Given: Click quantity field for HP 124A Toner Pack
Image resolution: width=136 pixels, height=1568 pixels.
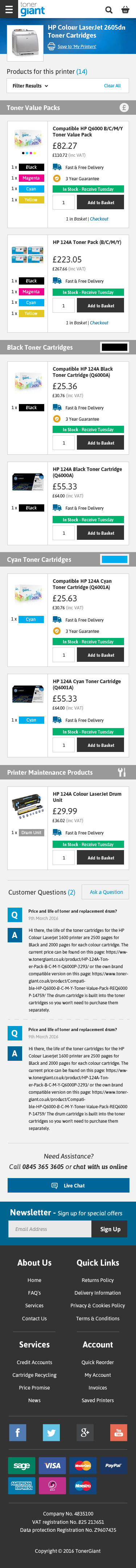Looking at the screenshot, I should pos(63,306).
